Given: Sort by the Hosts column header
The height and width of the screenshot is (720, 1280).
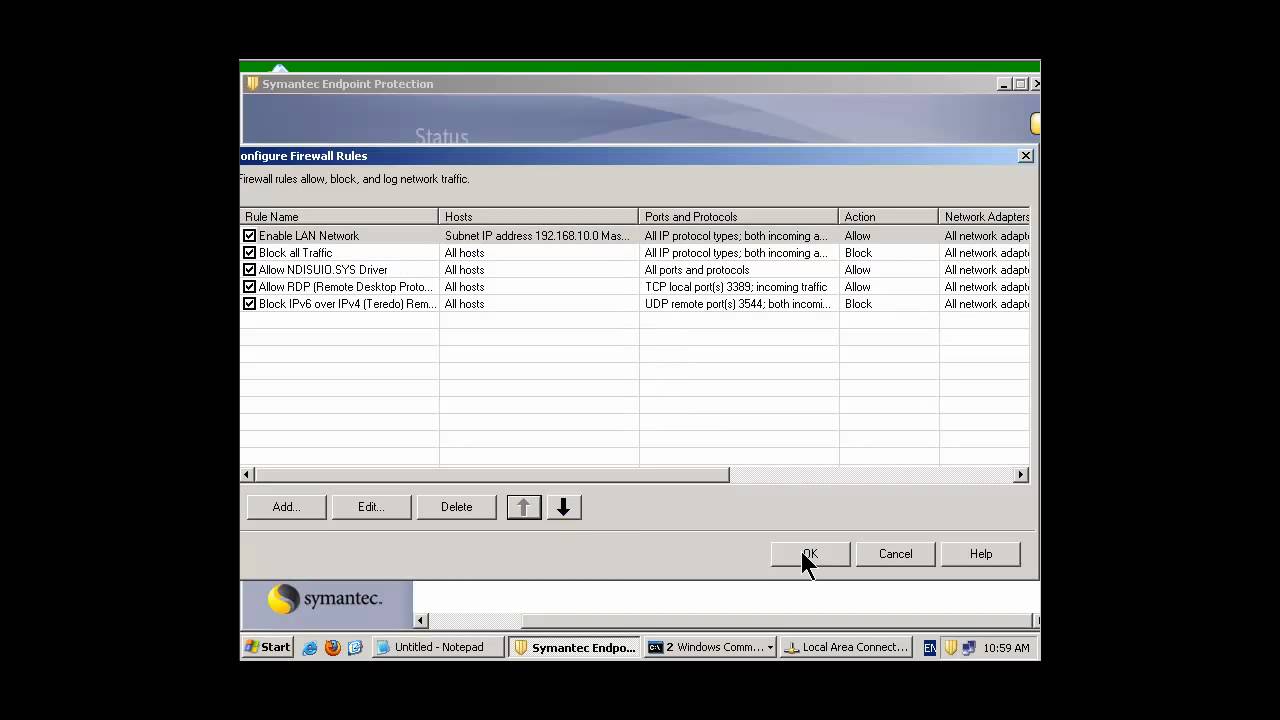Looking at the screenshot, I should click(x=538, y=217).
